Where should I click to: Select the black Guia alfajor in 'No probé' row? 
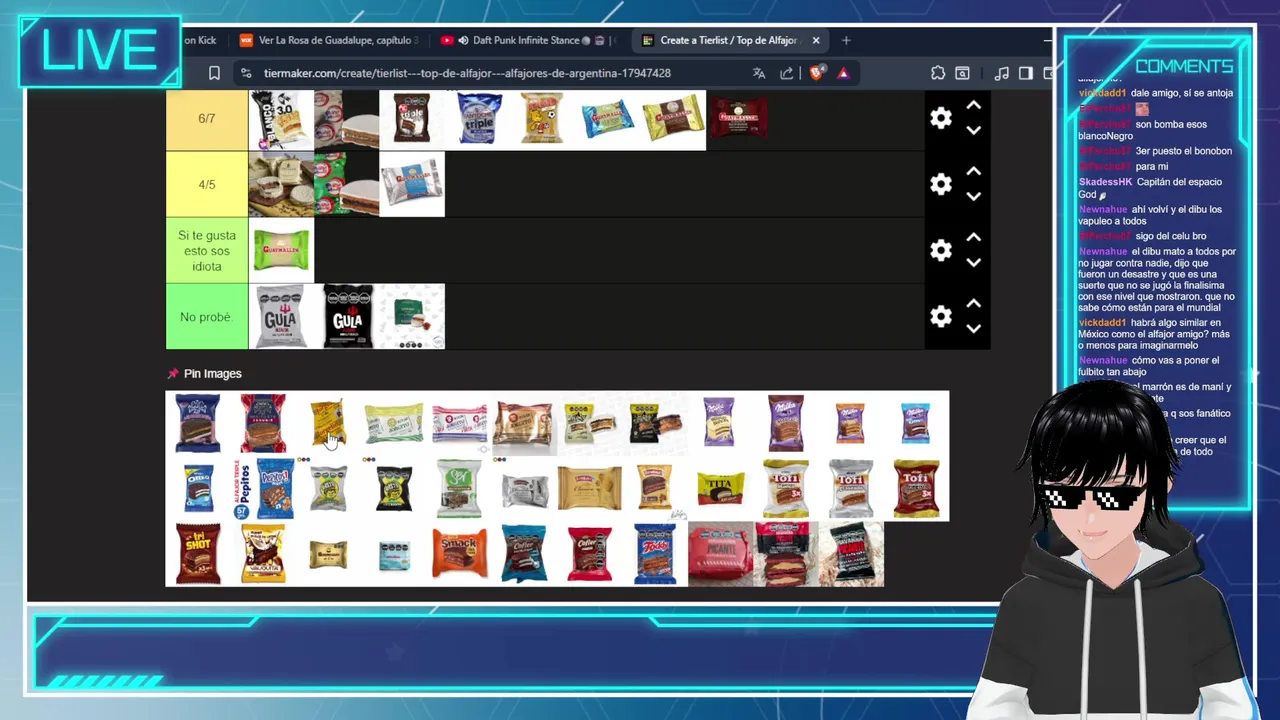coord(347,316)
